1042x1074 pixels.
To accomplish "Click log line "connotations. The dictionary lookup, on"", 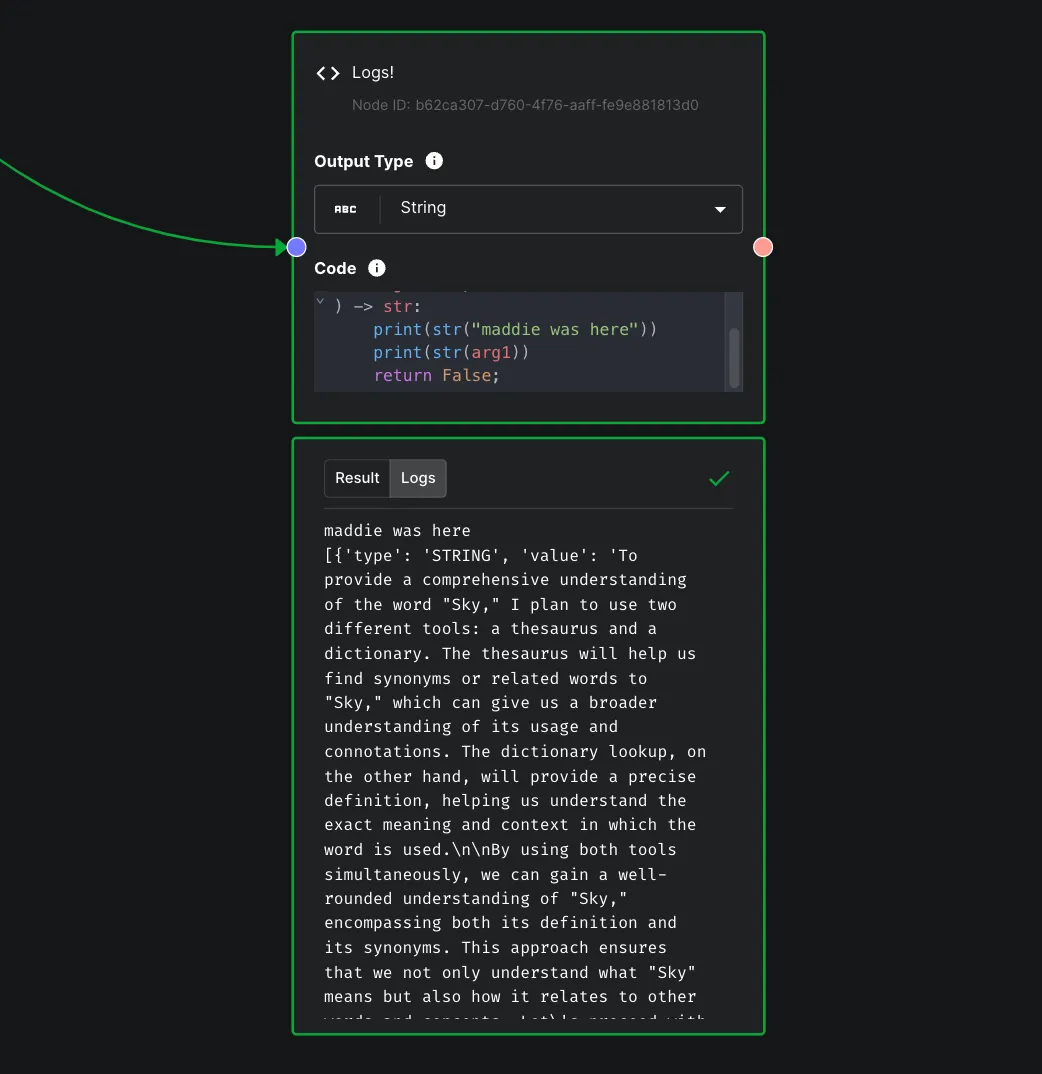I will [x=515, y=751].
